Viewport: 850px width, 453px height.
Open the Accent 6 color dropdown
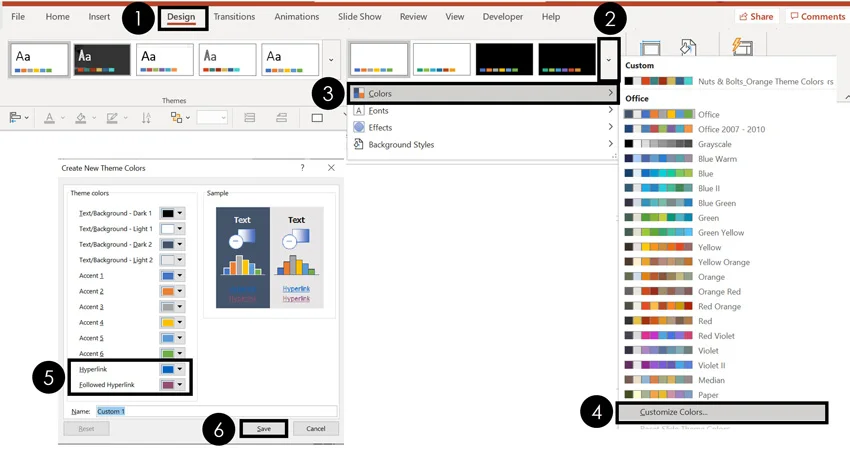pos(172,353)
